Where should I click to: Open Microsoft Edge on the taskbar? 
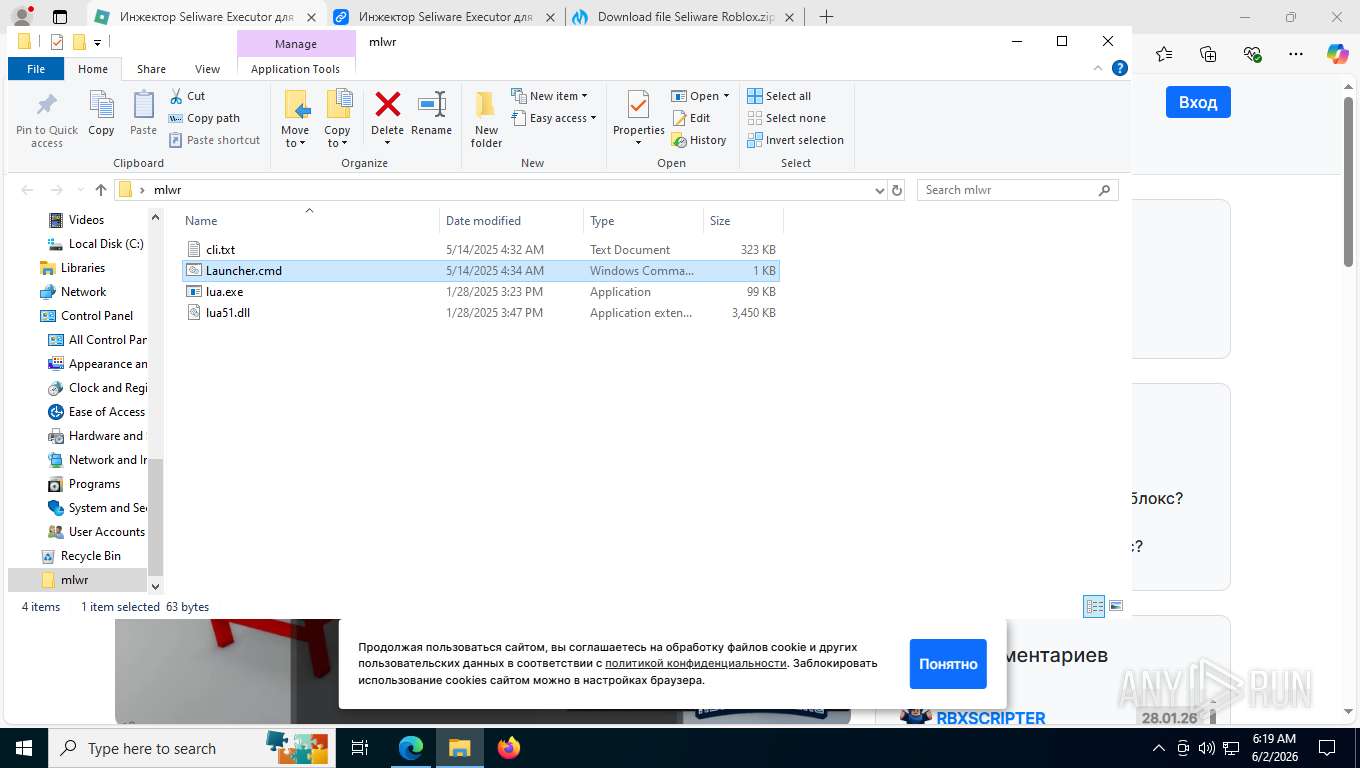[411, 748]
